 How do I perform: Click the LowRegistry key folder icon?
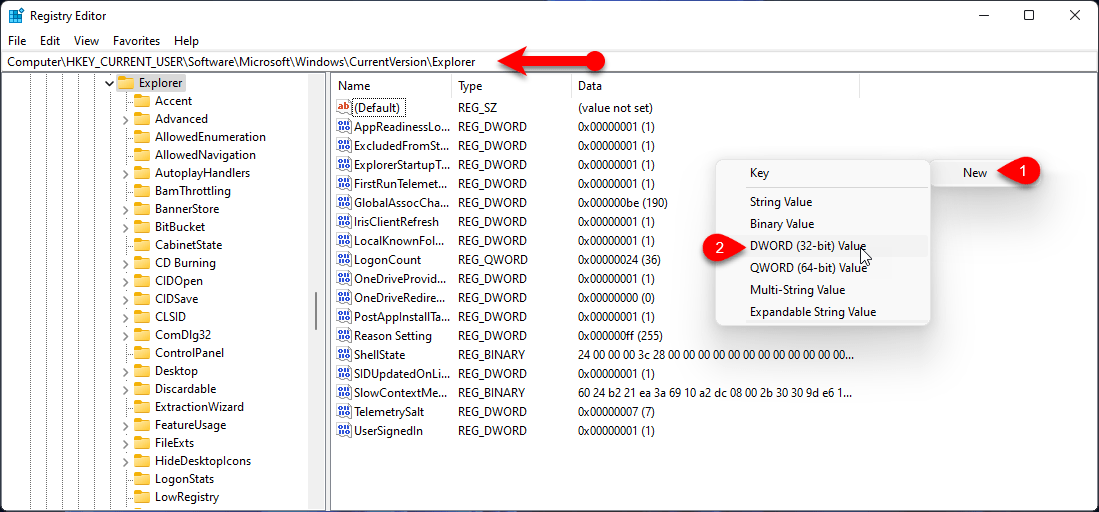[x=142, y=497]
